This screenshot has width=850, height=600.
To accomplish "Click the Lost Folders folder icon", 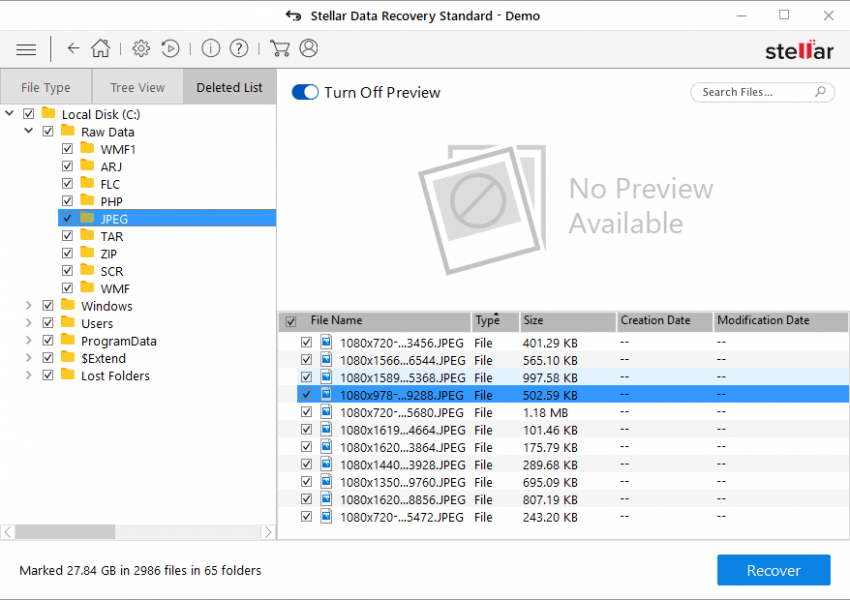I will (x=68, y=375).
